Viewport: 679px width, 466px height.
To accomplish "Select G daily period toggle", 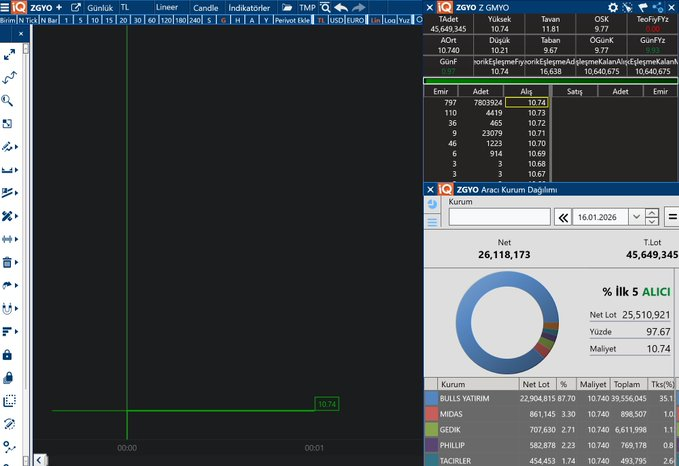I will (x=223, y=20).
